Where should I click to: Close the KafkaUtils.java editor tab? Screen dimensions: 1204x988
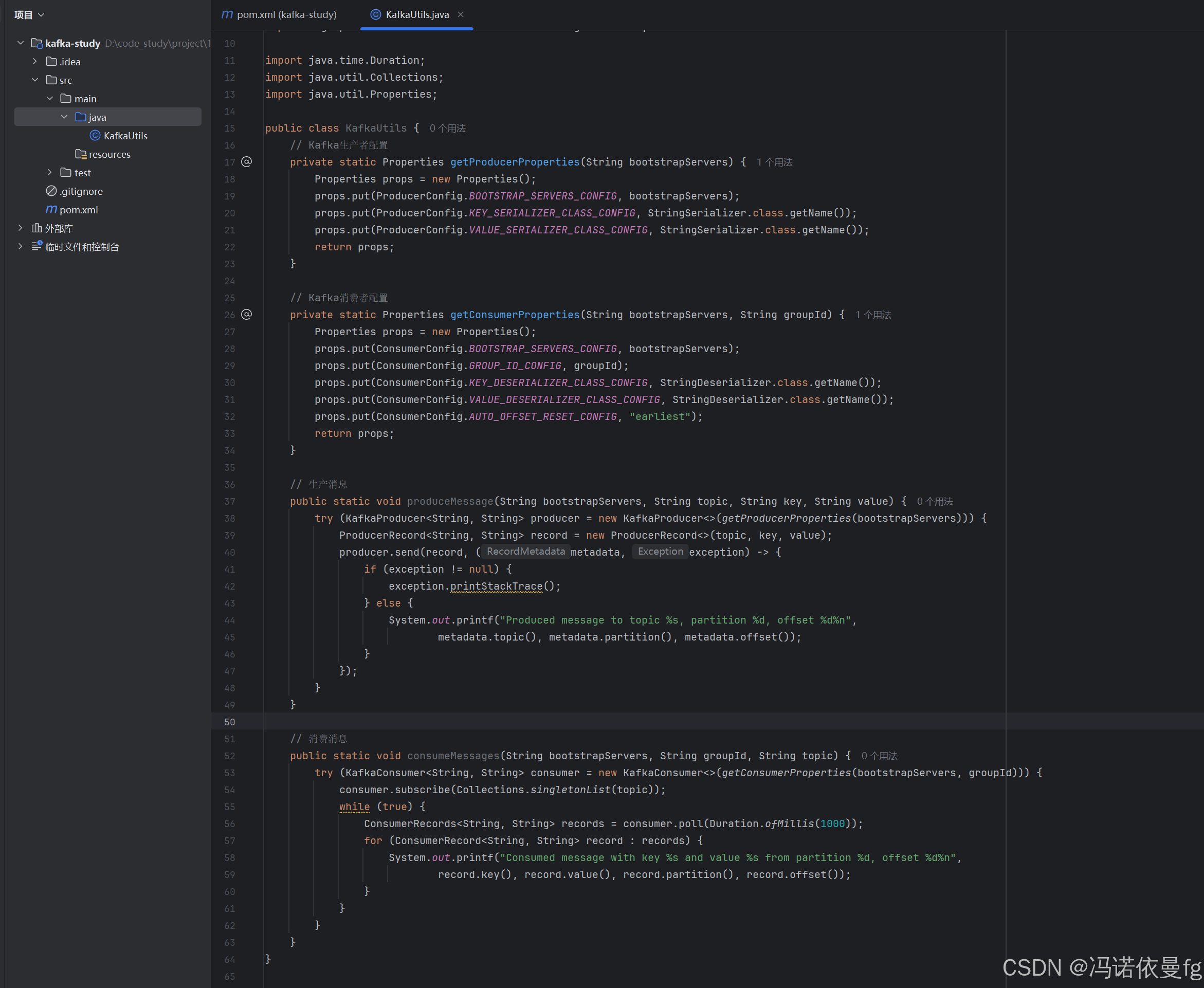coord(461,14)
